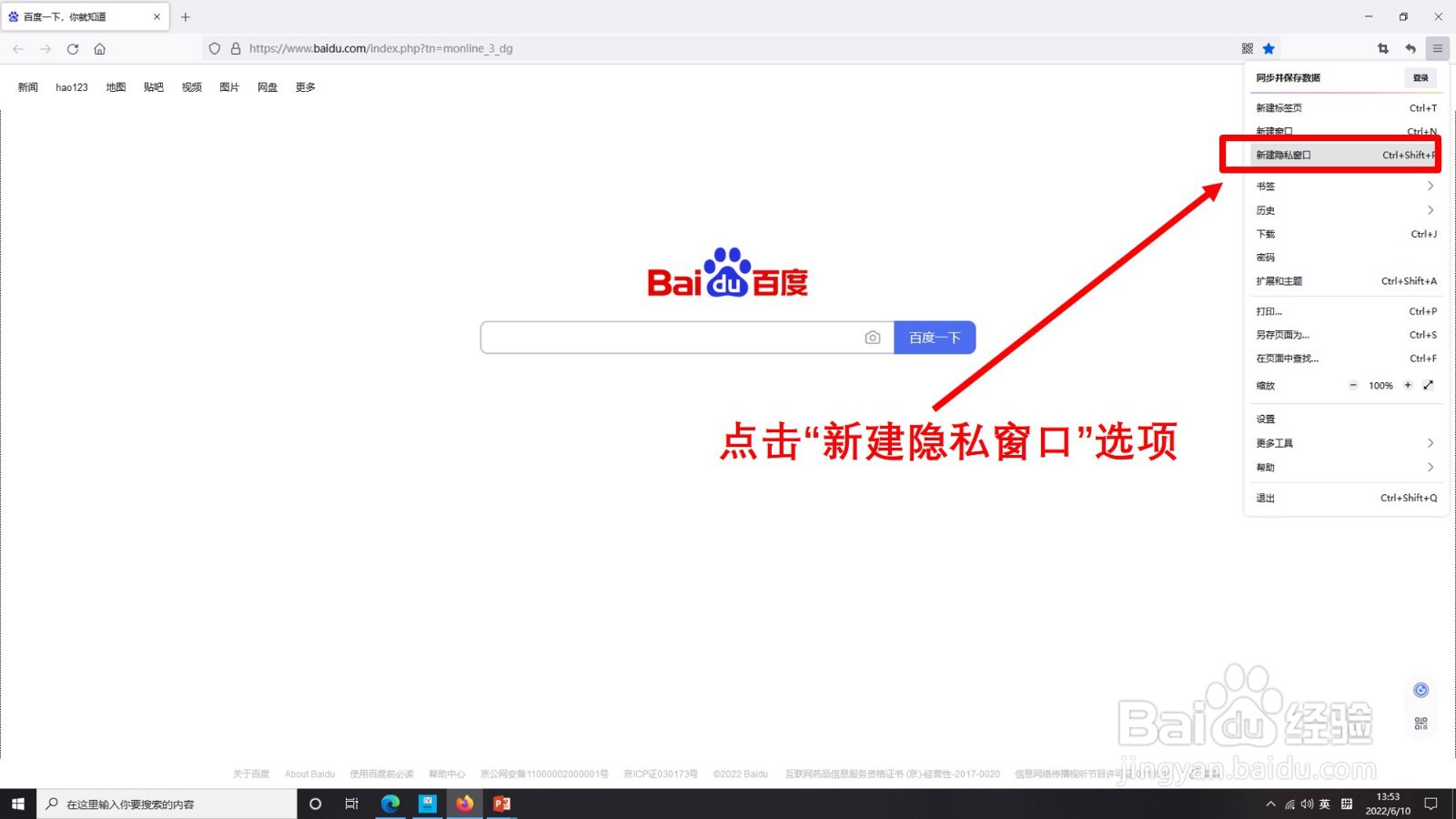The image size is (1456, 819).
Task: Click the Cortana circle on taskbar
Action: click(x=316, y=804)
